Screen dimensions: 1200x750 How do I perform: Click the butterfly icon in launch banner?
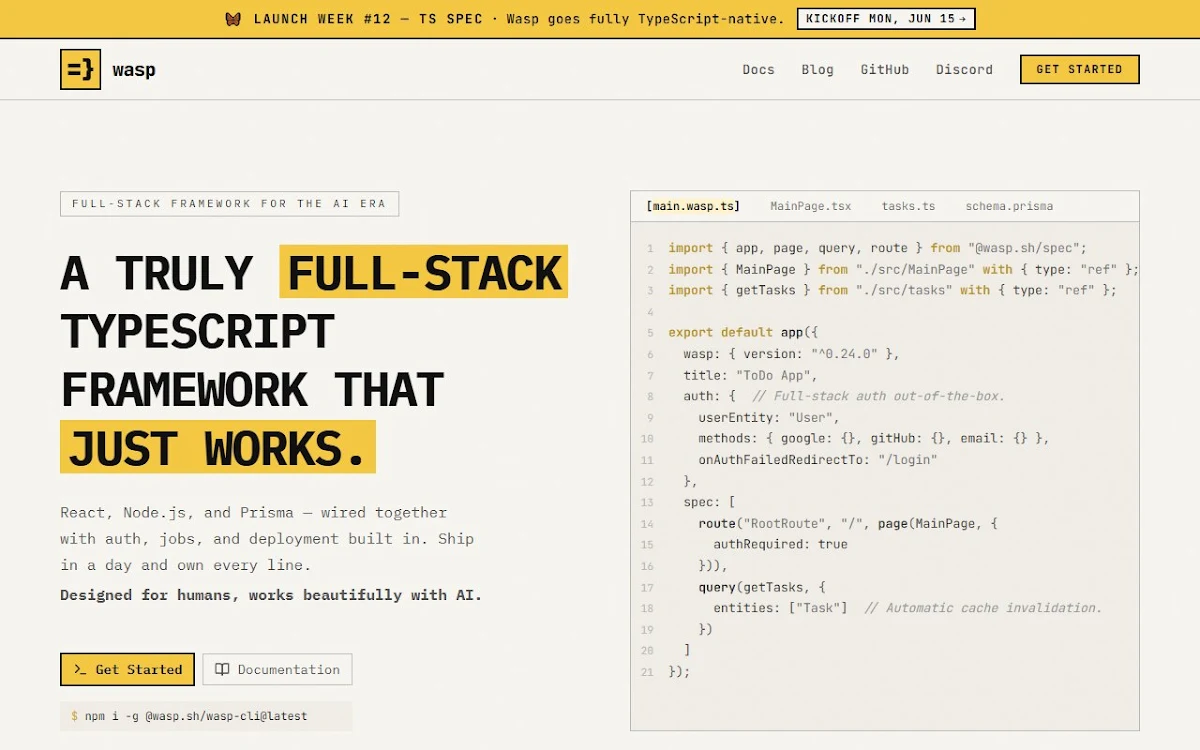(x=233, y=19)
